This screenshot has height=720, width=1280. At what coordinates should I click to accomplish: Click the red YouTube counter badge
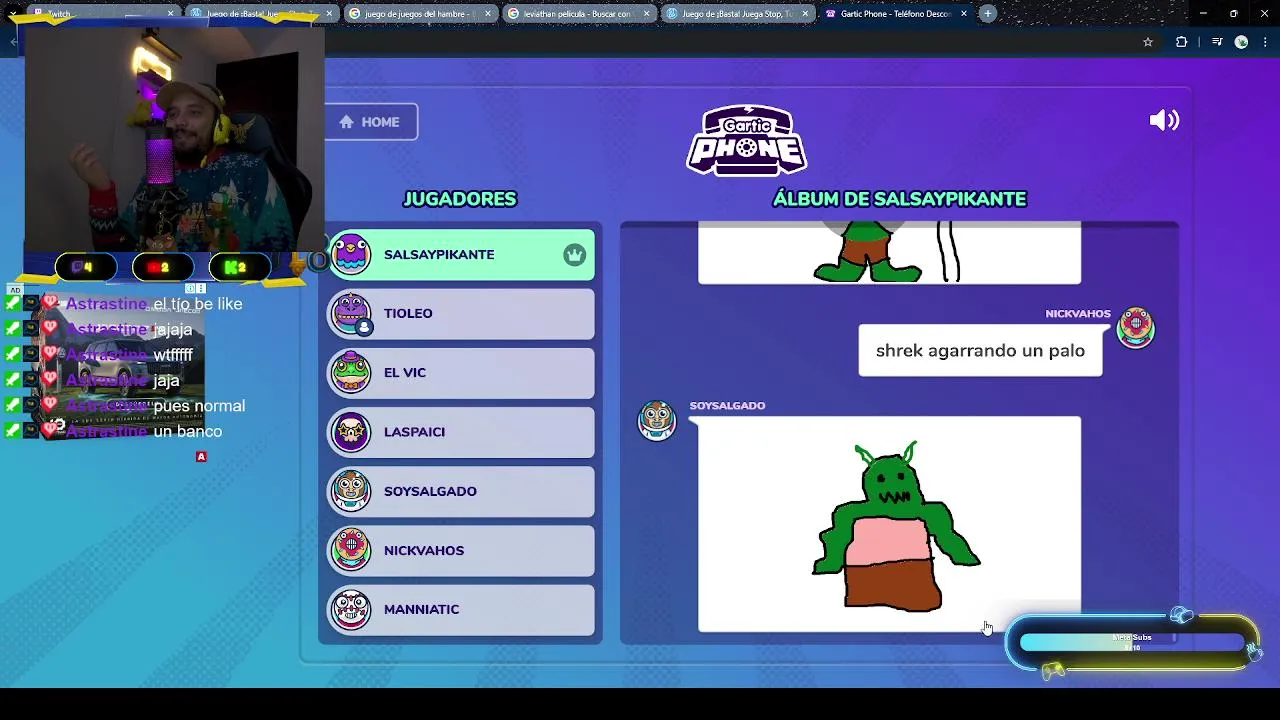[164, 267]
